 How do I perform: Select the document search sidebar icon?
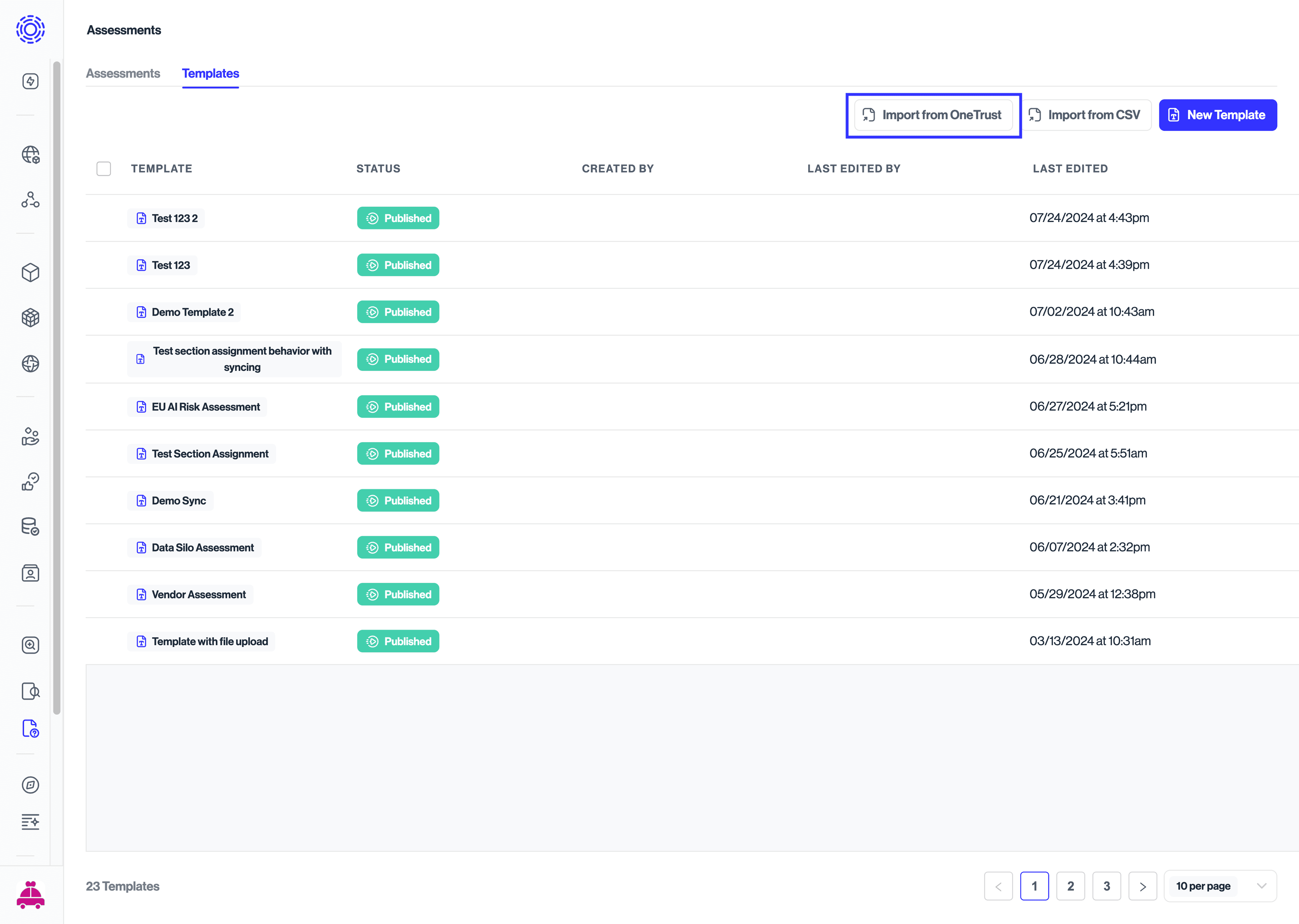pyautogui.click(x=30, y=691)
